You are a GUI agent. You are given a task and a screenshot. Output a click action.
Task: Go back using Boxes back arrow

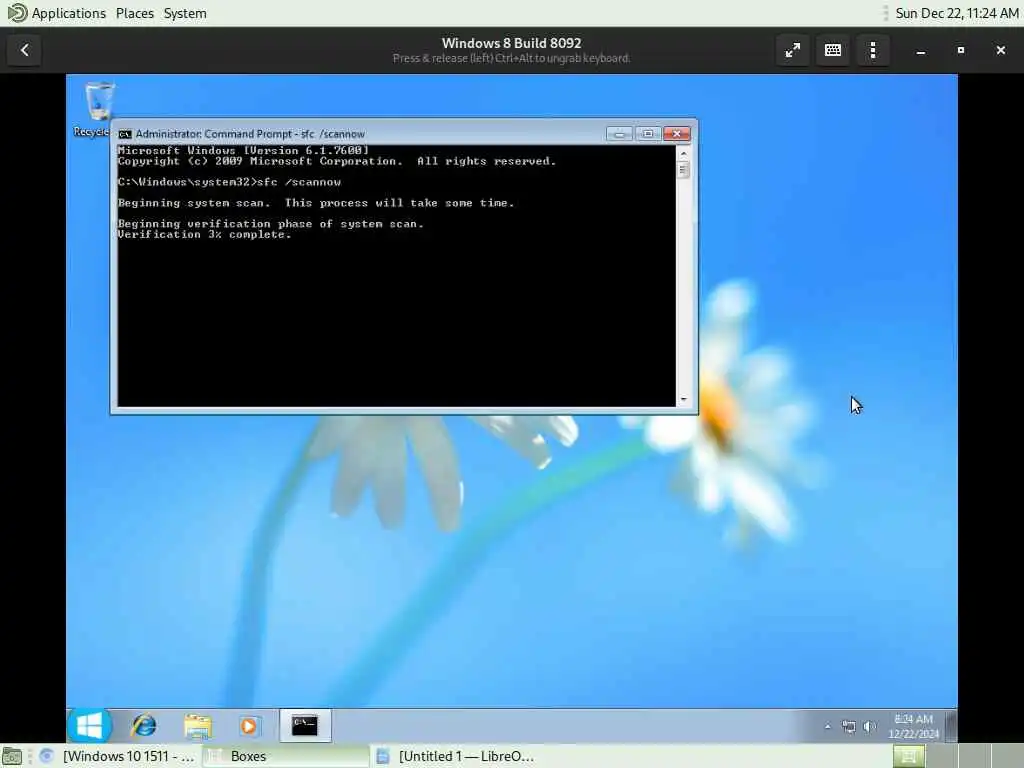click(x=24, y=50)
